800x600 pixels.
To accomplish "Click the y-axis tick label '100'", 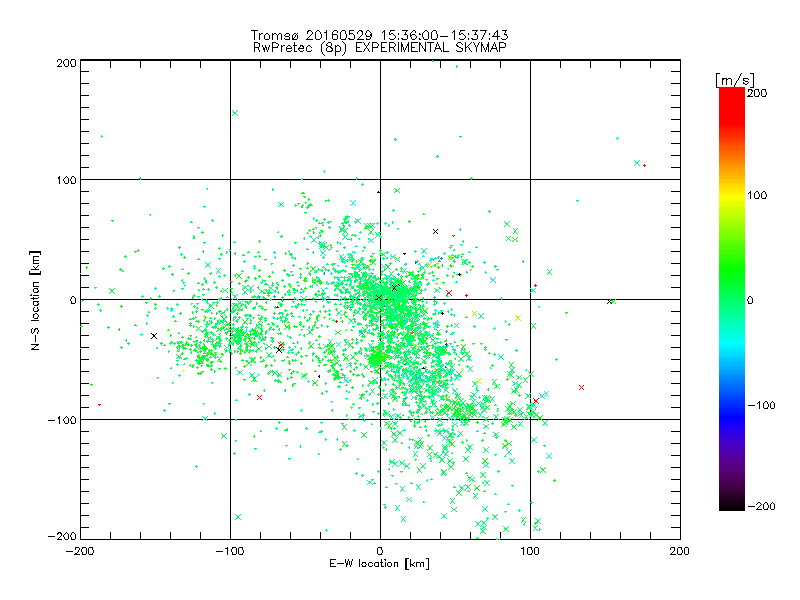I will (66, 180).
